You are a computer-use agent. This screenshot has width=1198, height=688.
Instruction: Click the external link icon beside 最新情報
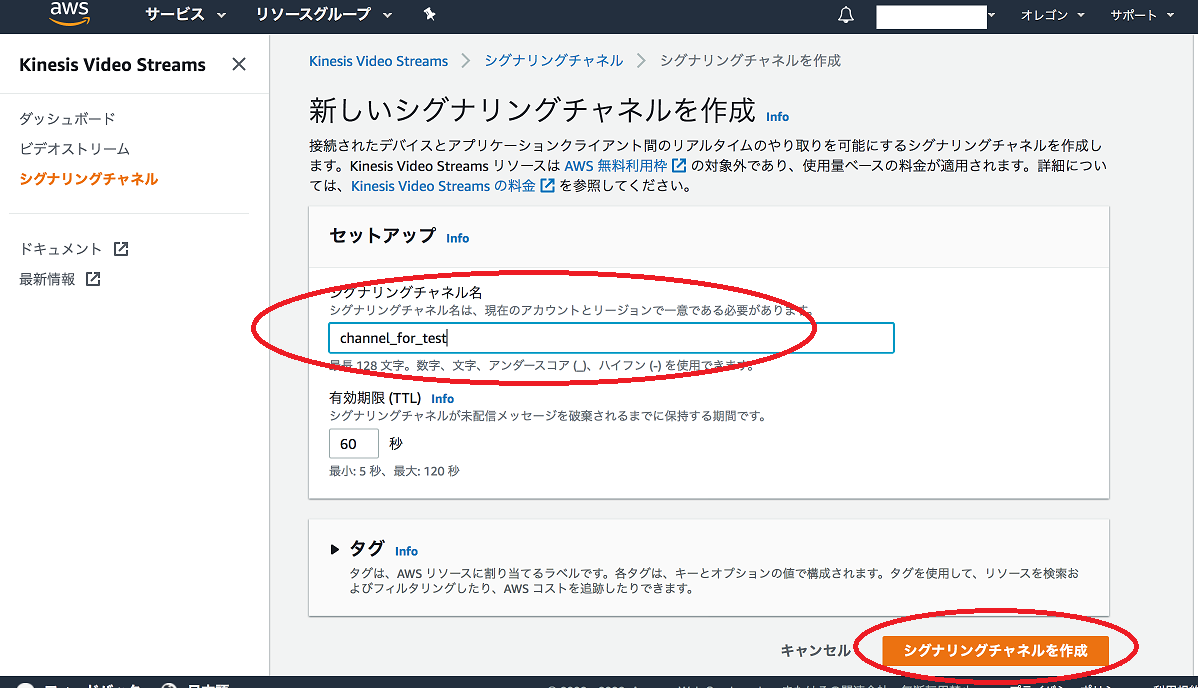click(93, 279)
